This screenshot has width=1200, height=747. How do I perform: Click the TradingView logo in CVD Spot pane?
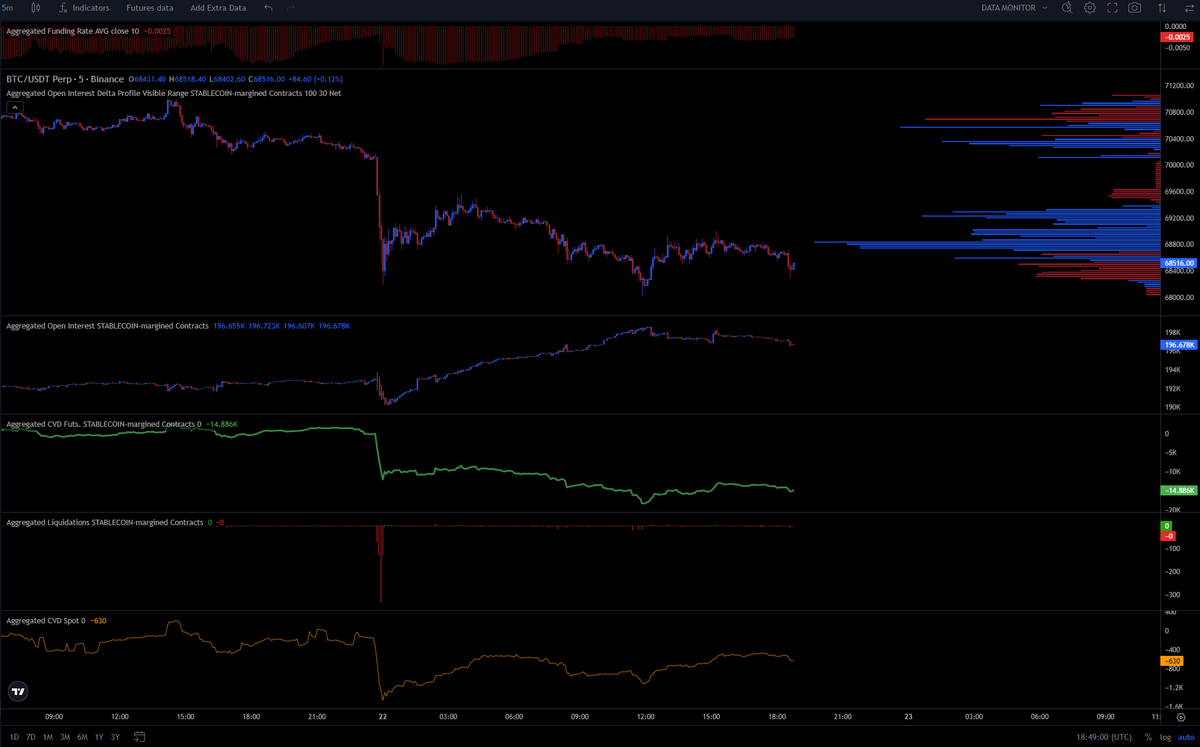click(18, 691)
